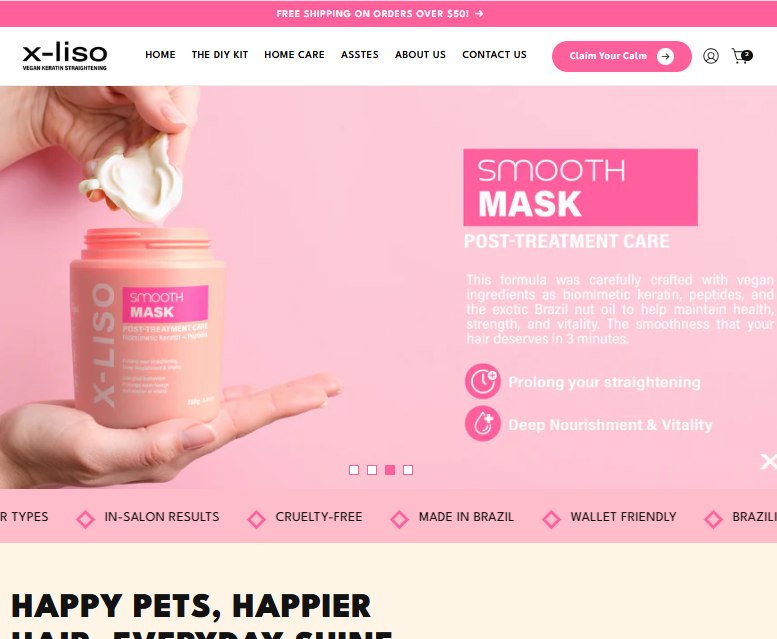Screen dimensions: 777x639
Task: Select the fourth slide indicator dot
Action: (408, 470)
